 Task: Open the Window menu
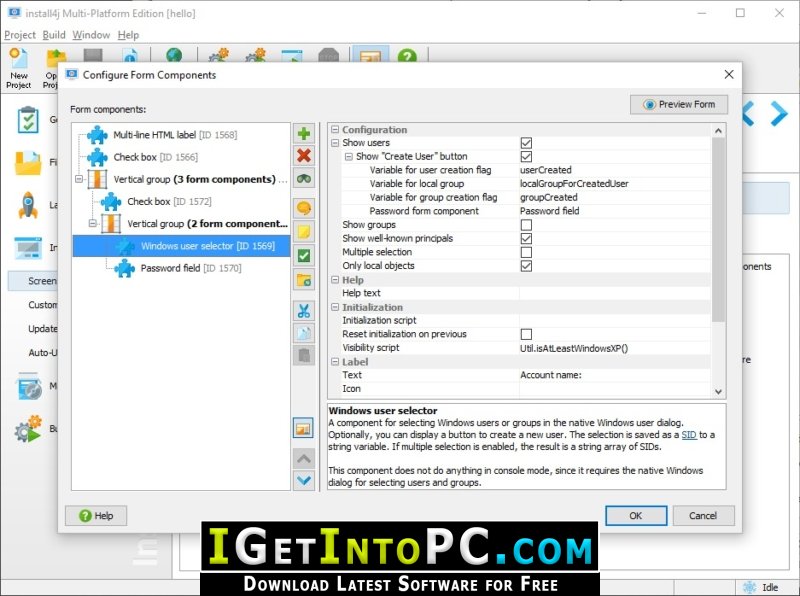[x=91, y=35]
